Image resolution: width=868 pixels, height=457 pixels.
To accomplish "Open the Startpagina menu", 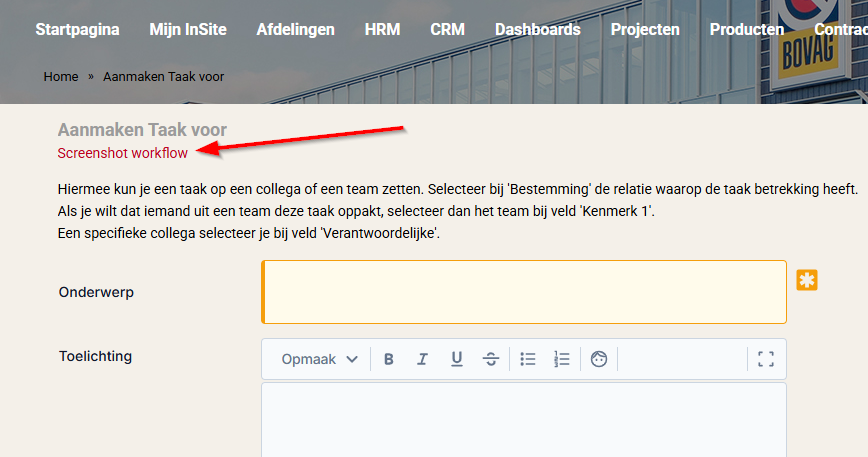I will click(x=77, y=29).
